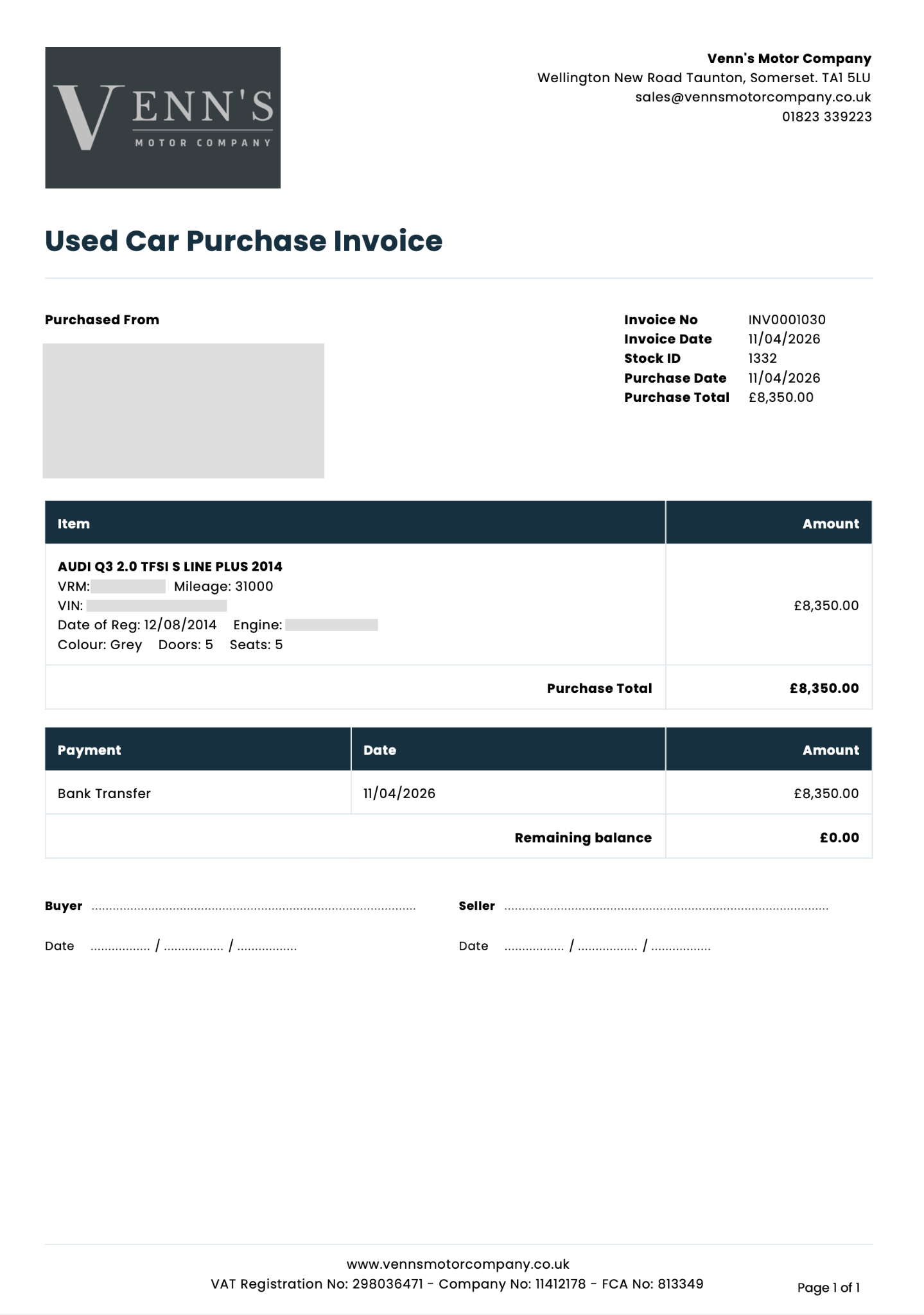Click the Venn's Motor Company name in header

[x=789, y=58]
